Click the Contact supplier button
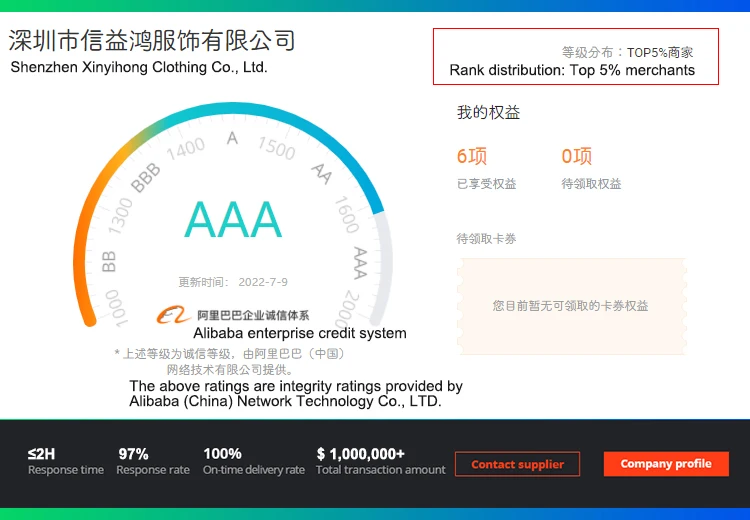The height and width of the screenshot is (520, 750). (517, 464)
